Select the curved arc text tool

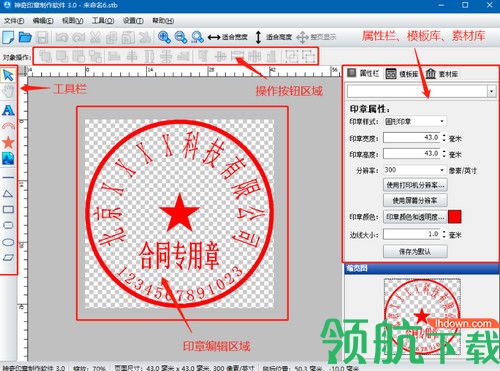pyautogui.click(x=8, y=126)
